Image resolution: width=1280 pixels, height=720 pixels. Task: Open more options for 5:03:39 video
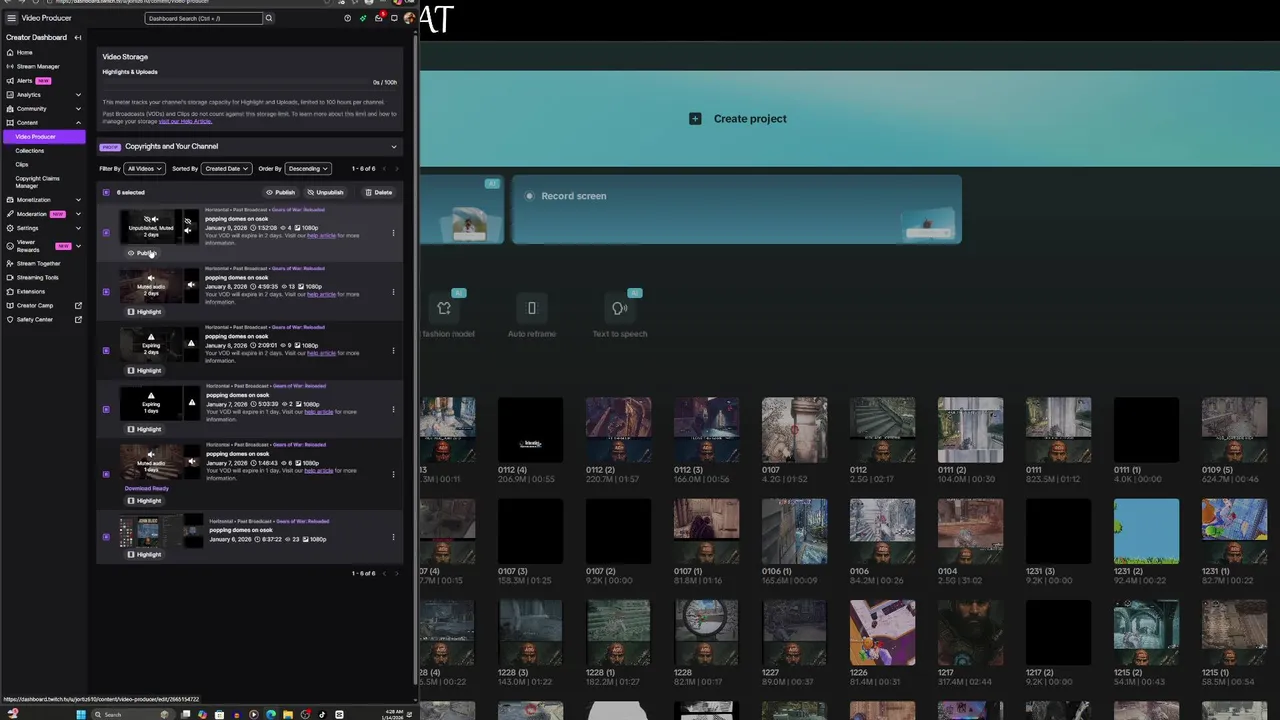pyautogui.click(x=393, y=409)
